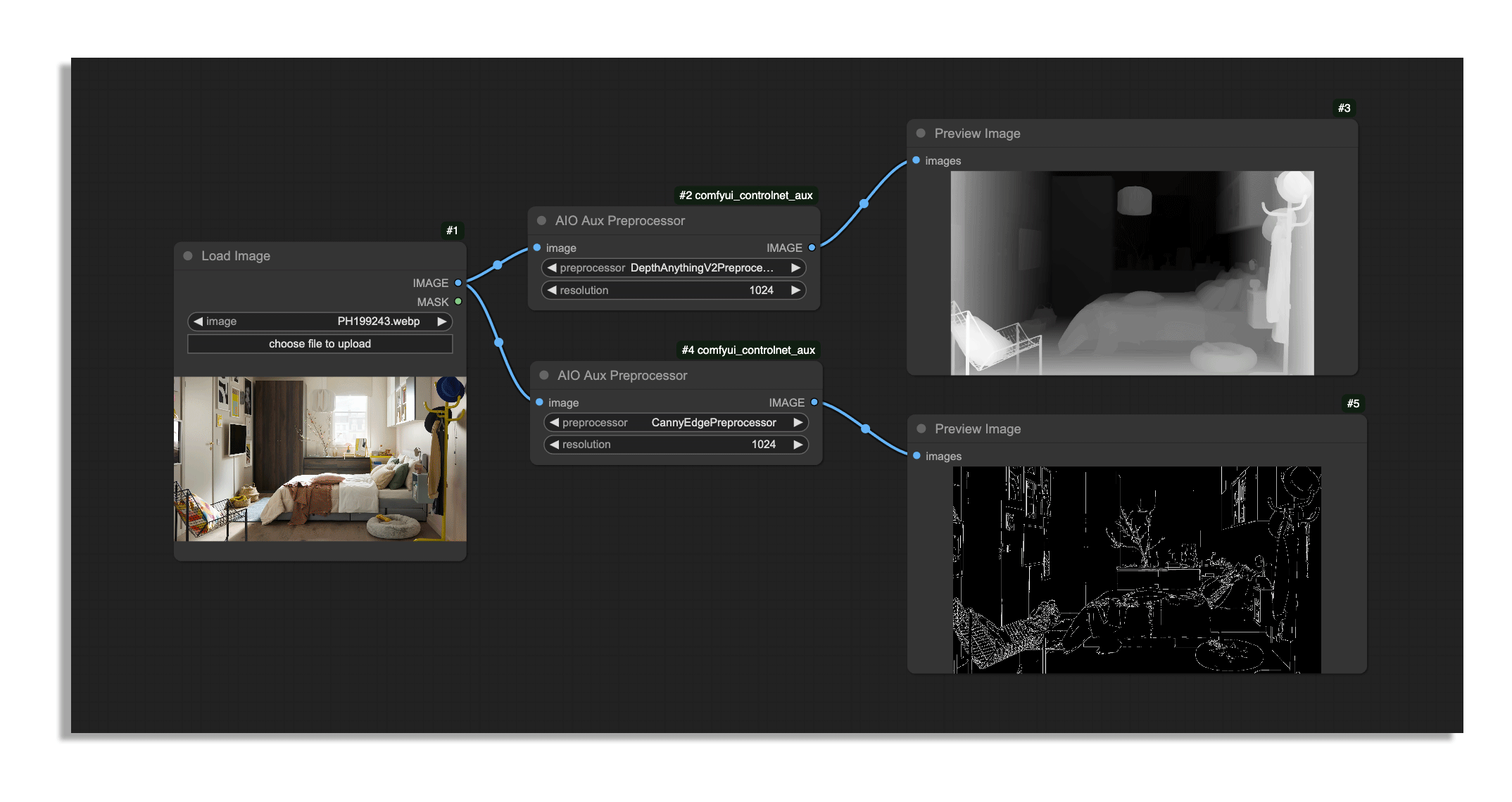Click the images input socket of Preview Image #3
This screenshot has width=1512, height=802.
pos(916,160)
